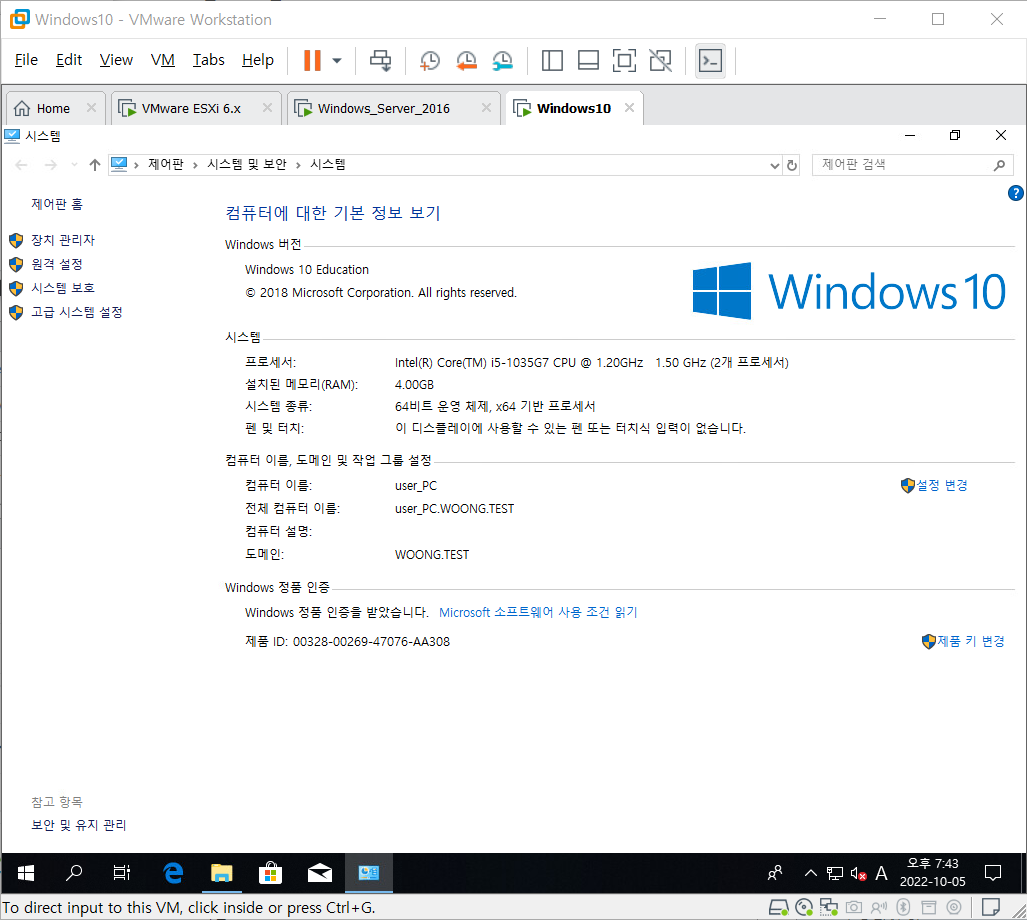The height and width of the screenshot is (920, 1027).
Task: Open Task View
Action: [x=122, y=873]
